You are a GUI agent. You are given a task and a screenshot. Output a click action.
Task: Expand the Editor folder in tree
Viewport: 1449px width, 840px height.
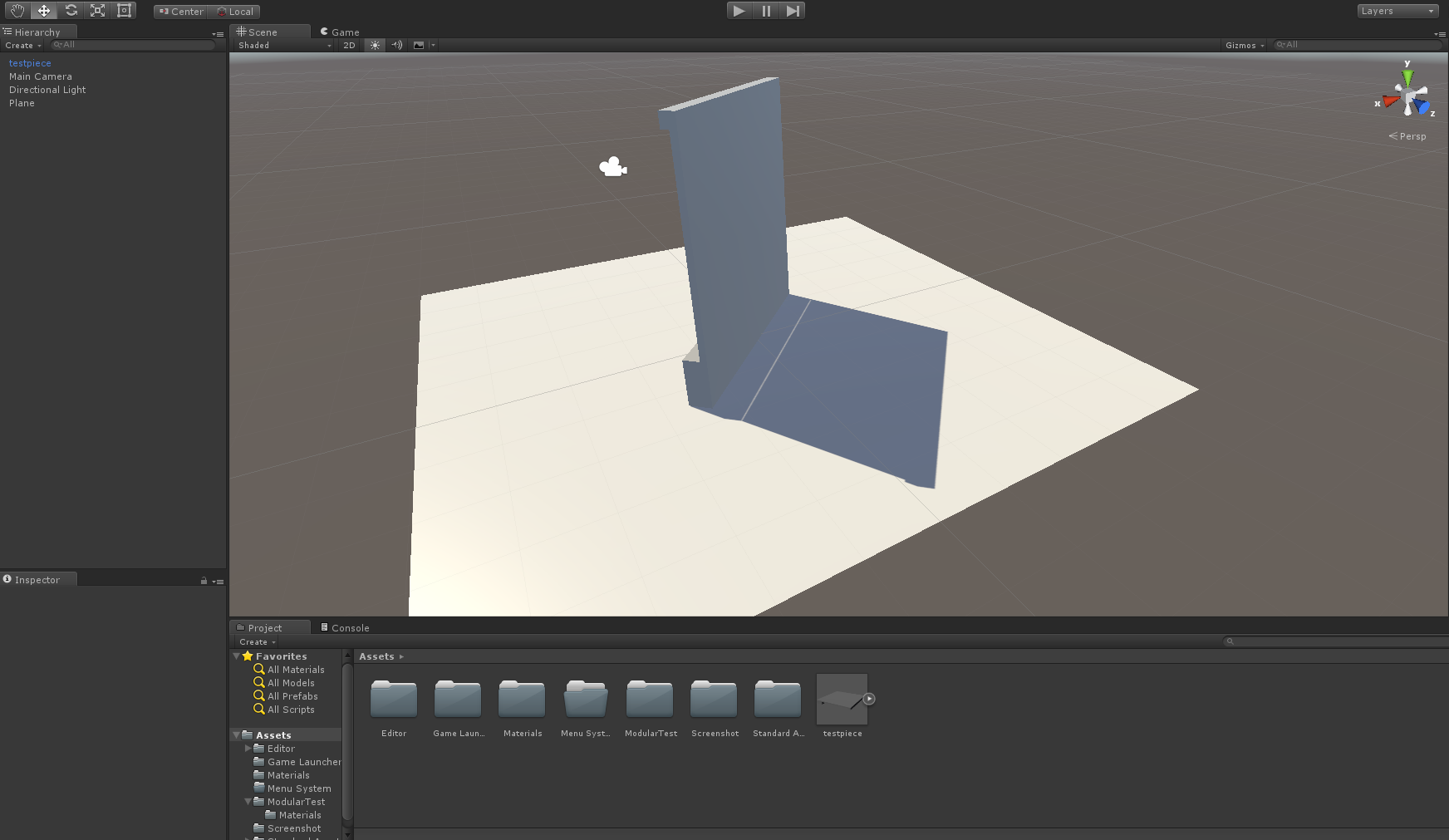point(248,749)
